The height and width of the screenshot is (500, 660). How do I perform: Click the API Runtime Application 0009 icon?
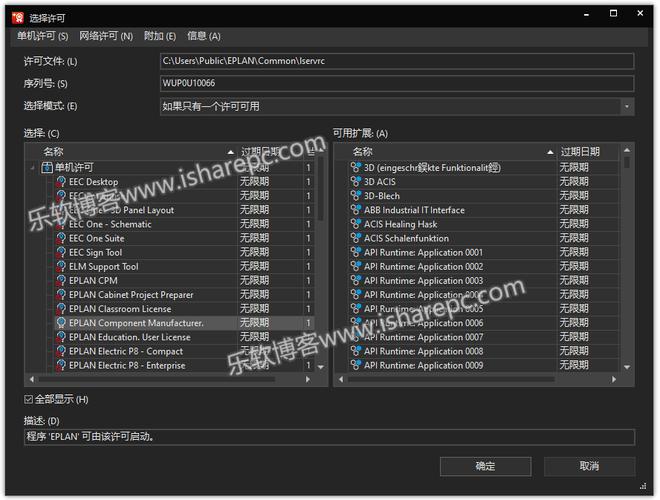(356, 365)
